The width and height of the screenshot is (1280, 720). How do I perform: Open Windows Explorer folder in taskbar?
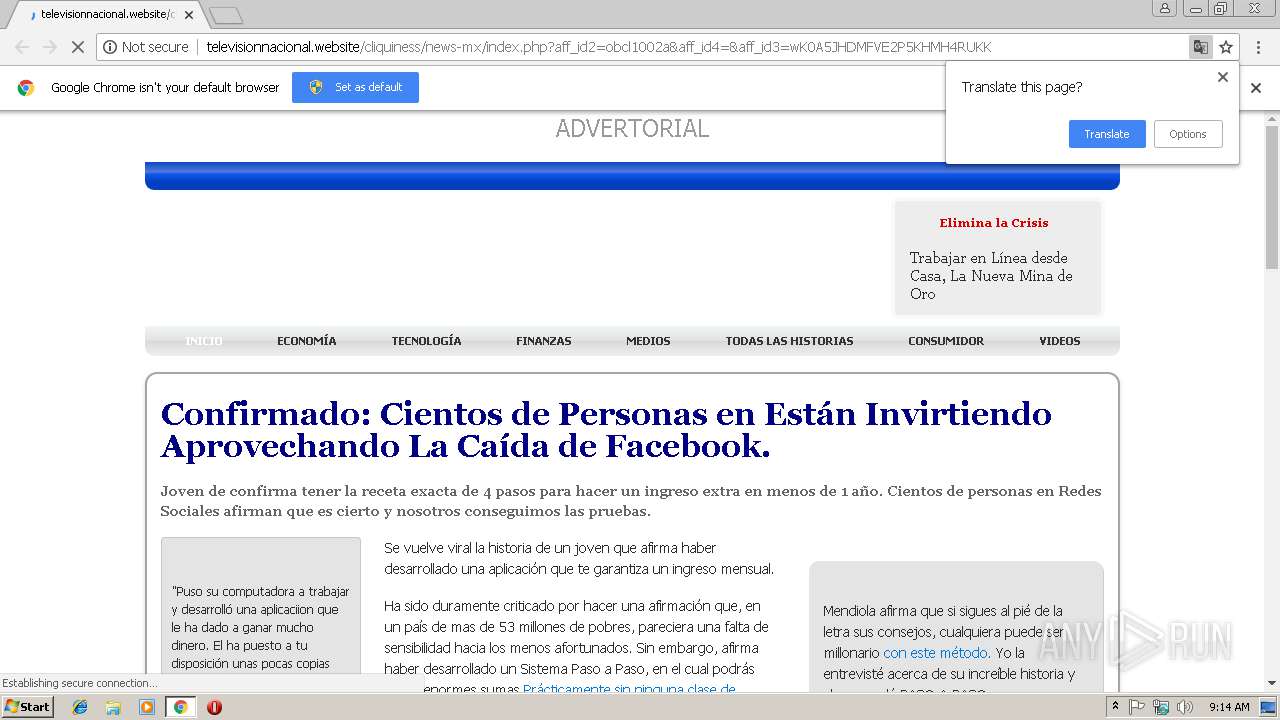click(113, 707)
